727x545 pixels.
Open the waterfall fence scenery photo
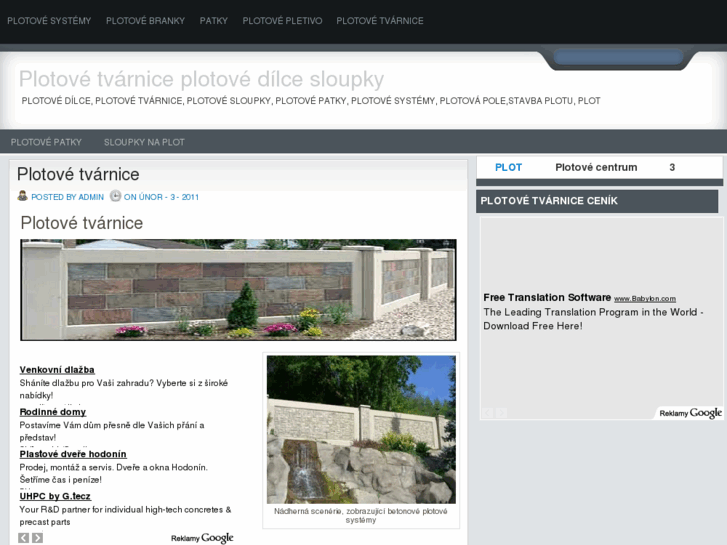point(361,430)
